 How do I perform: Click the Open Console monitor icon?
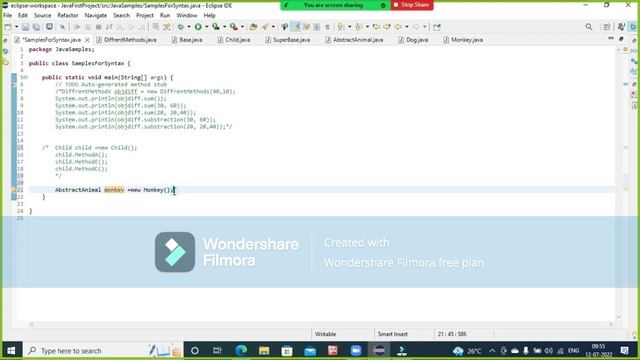coord(49,27)
